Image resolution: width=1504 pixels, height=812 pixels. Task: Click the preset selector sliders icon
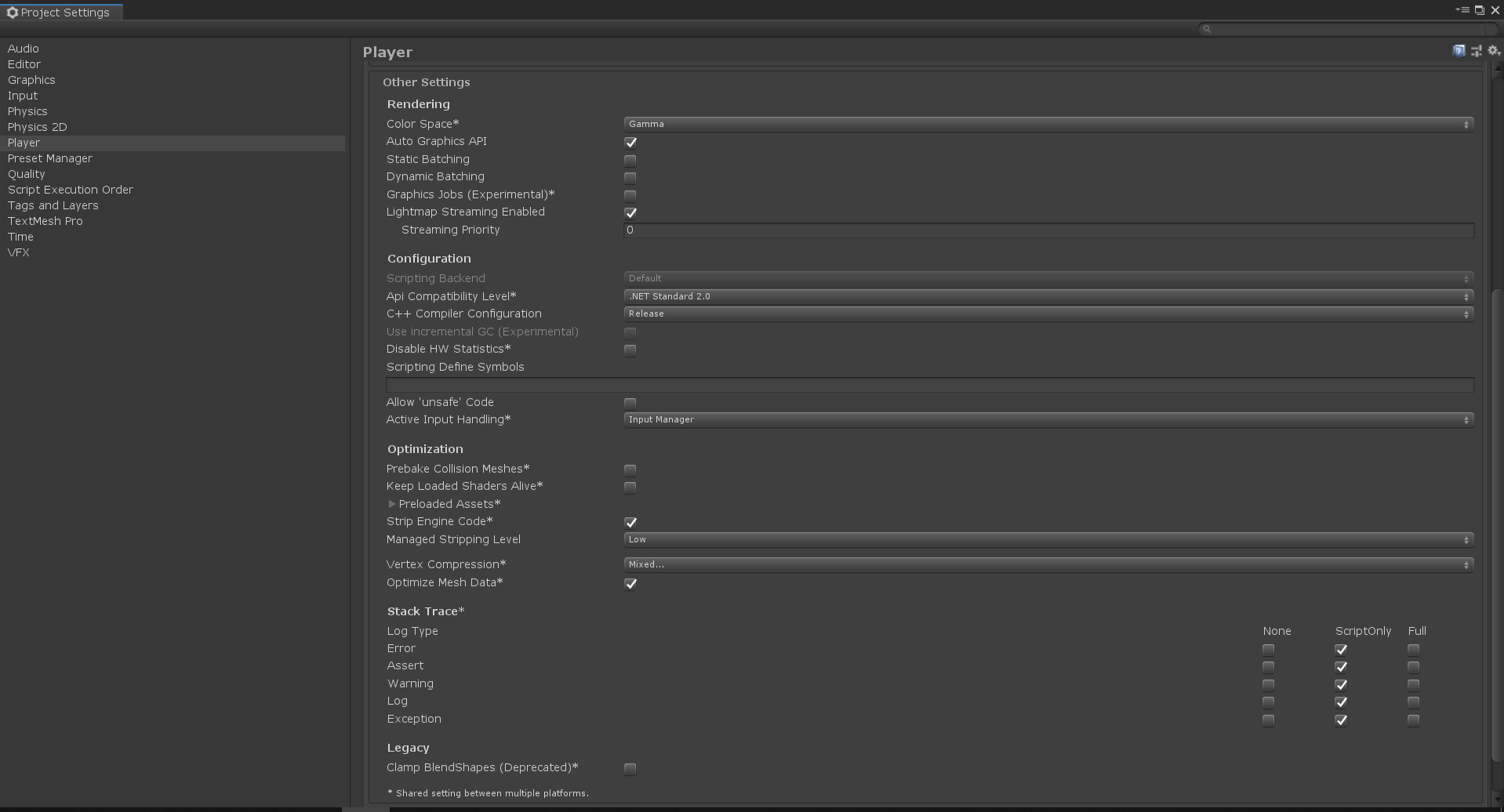pos(1477,51)
